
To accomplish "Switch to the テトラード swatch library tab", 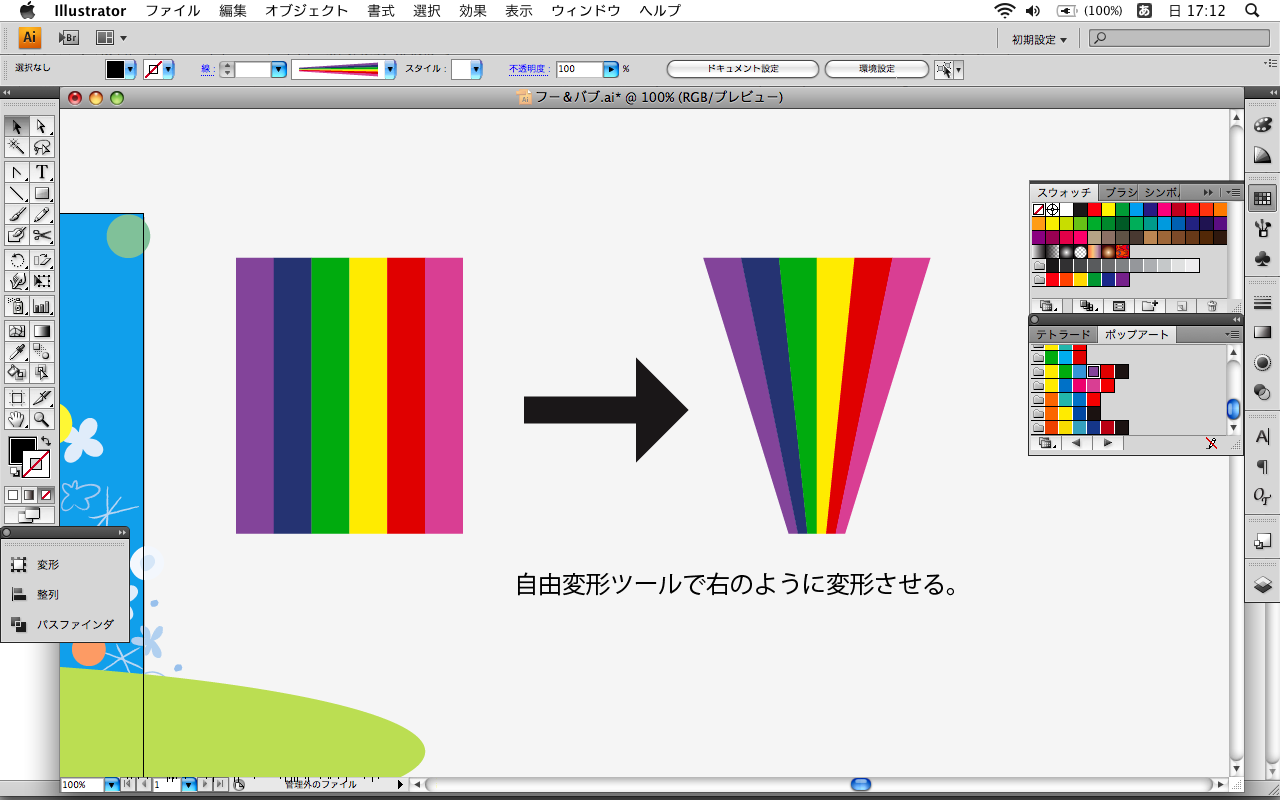I will tap(1063, 335).
